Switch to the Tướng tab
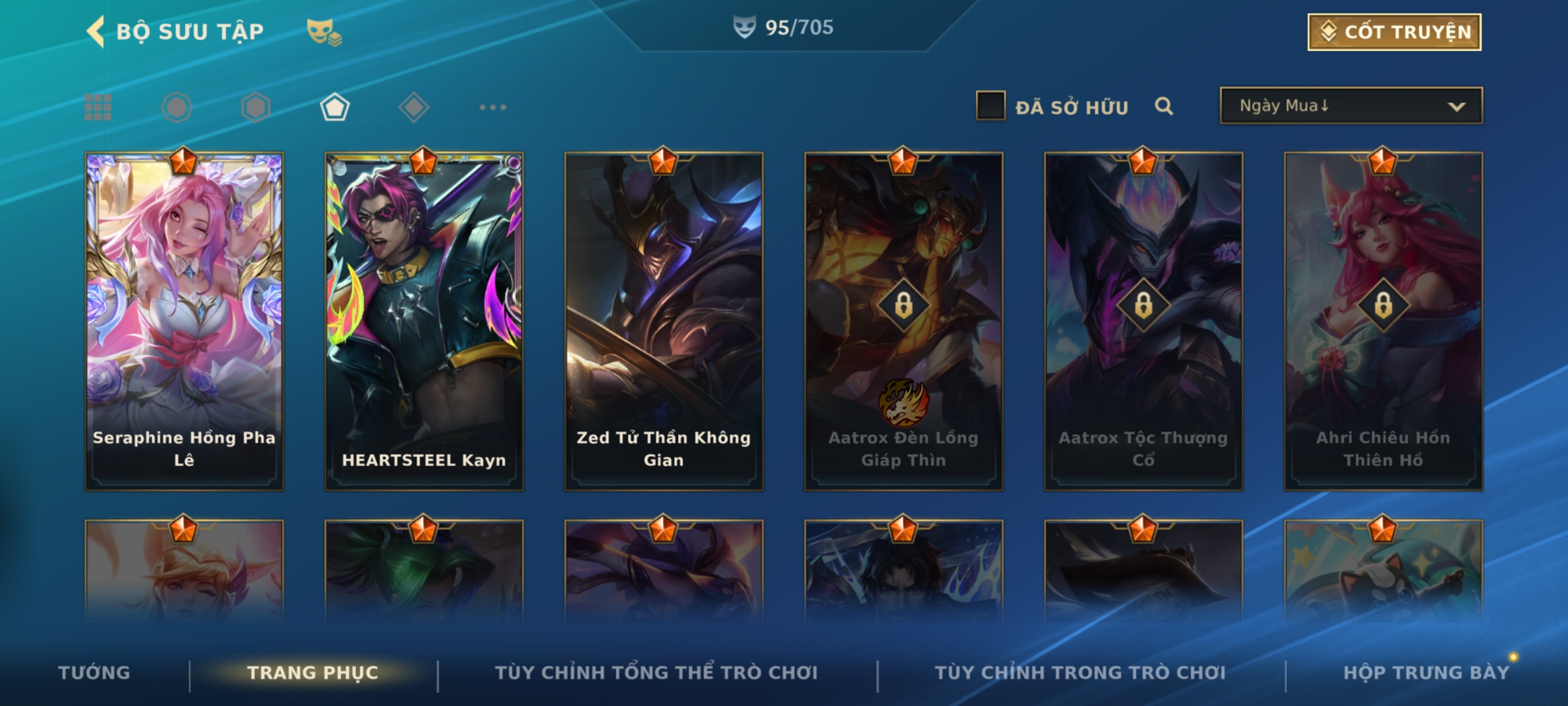The width and height of the screenshot is (1568, 706). click(x=95, y=673)
